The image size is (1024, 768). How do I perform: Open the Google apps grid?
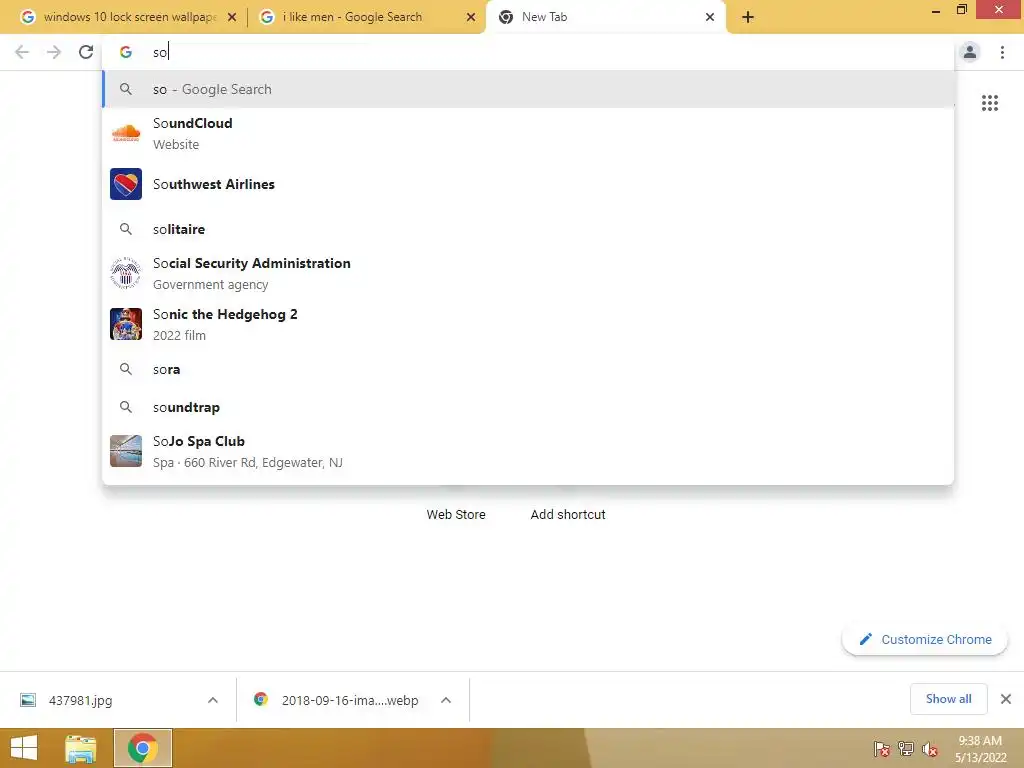990,103
